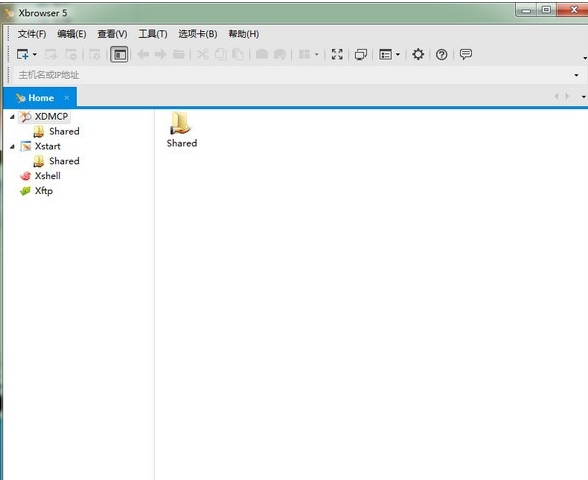
Task: Click the Cut scissors icon
Action: pos(203,54)
